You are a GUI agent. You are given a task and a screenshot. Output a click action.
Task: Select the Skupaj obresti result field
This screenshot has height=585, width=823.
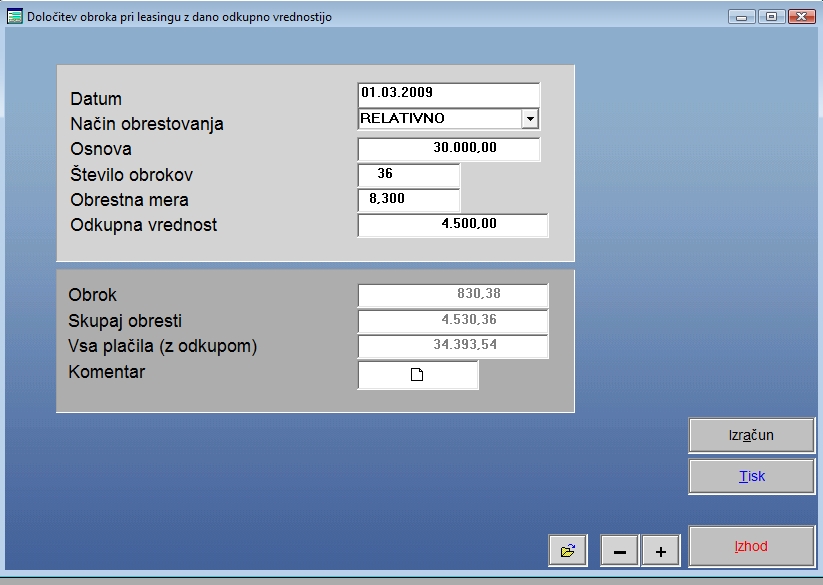[452, 321]
